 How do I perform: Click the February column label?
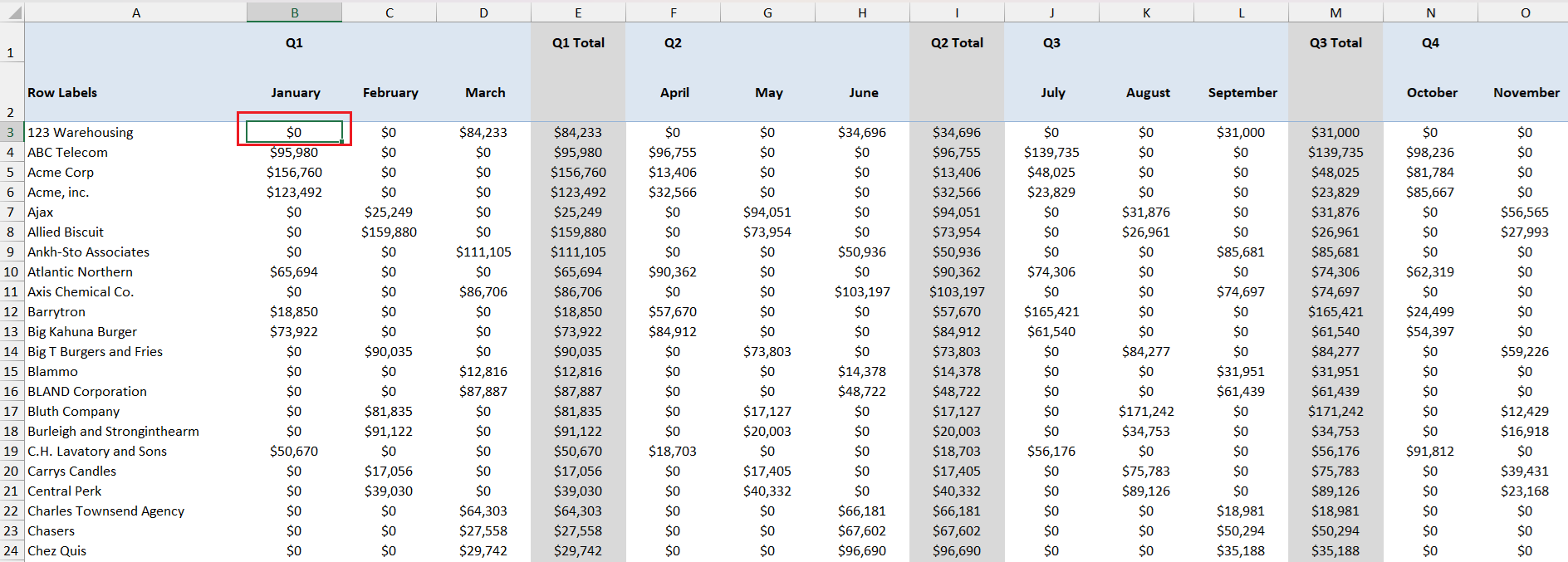point(390,92)
